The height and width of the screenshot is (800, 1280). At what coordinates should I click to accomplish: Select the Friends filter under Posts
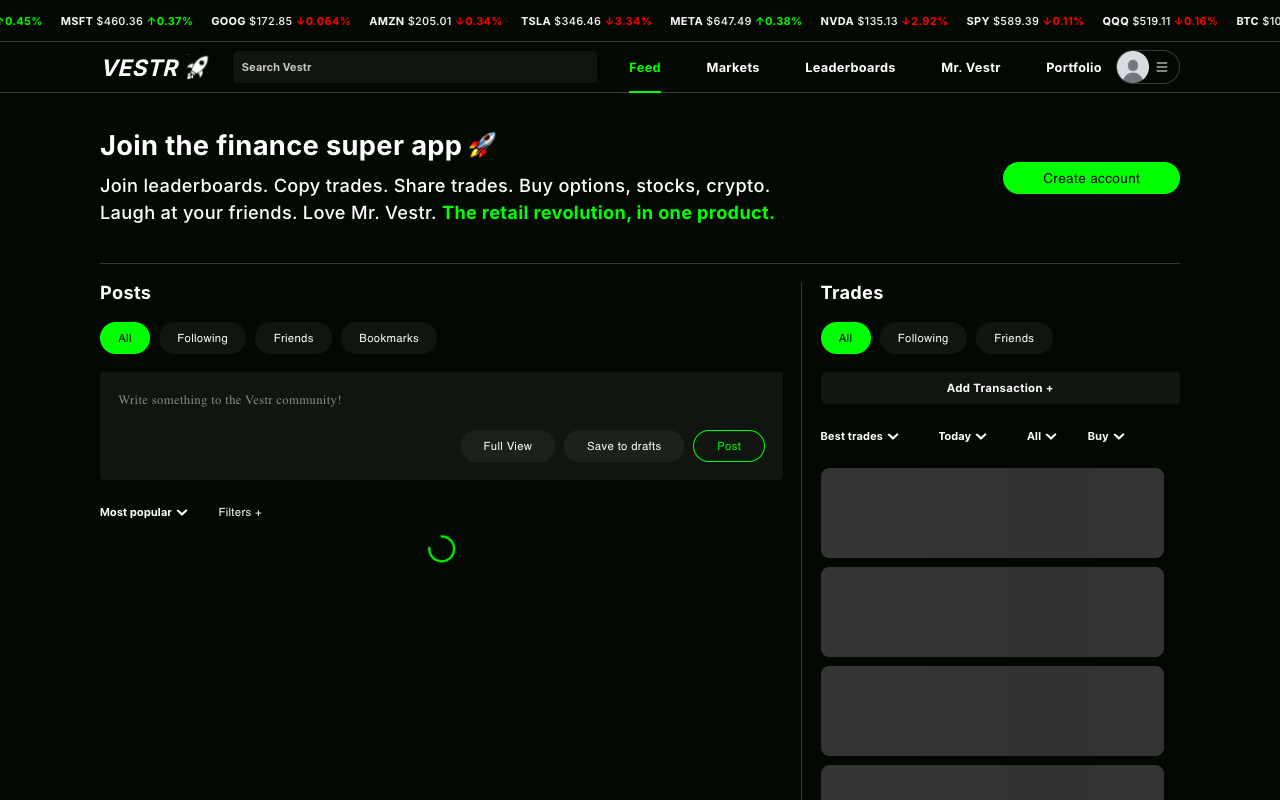(x=294, y=338)
